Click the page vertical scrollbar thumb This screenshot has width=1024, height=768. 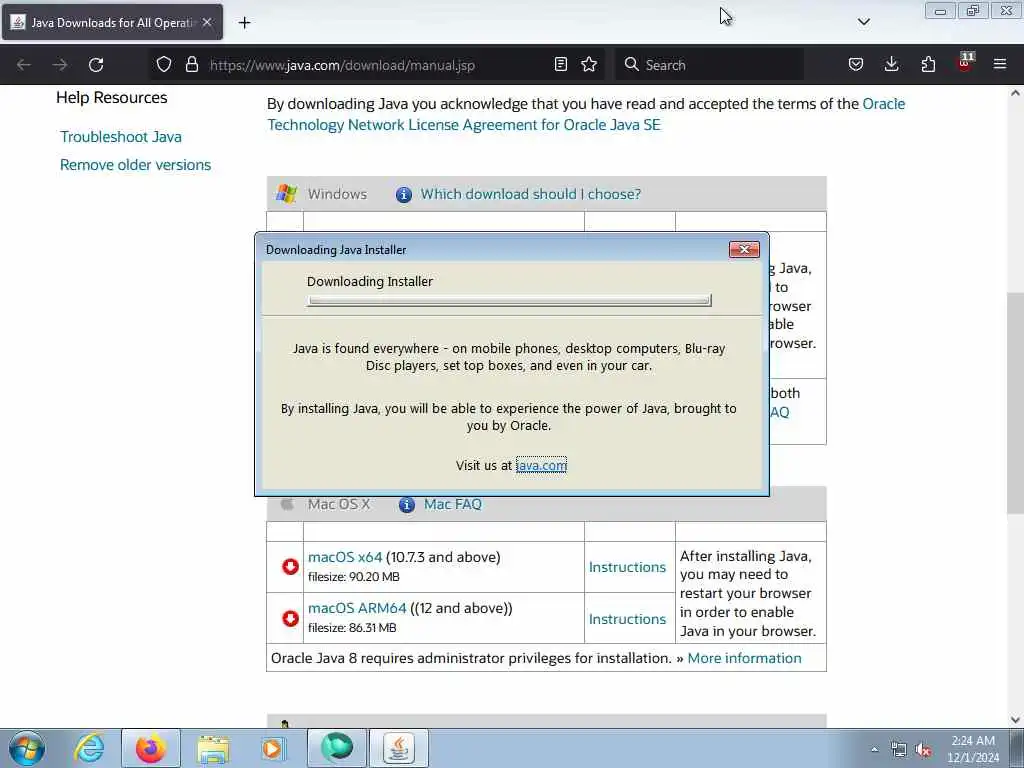tap(1015, 402)
